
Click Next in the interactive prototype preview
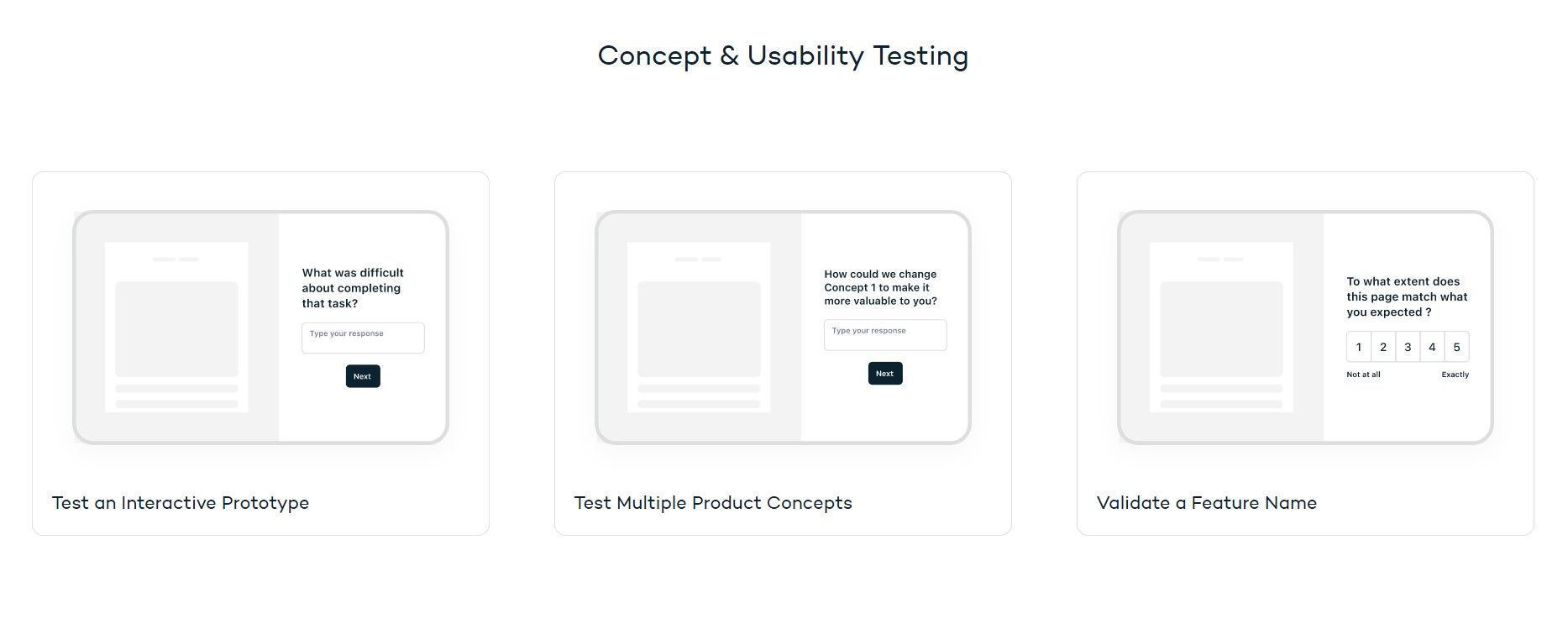click(x=363, y=376)
